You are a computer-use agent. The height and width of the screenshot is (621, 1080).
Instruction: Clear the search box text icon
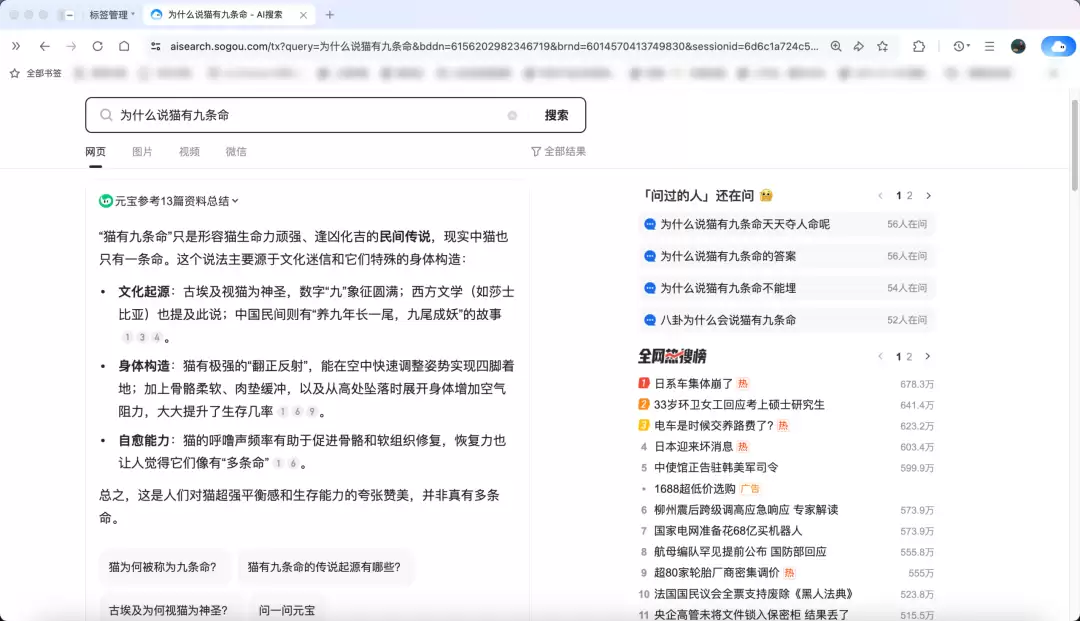pos(512,116)
